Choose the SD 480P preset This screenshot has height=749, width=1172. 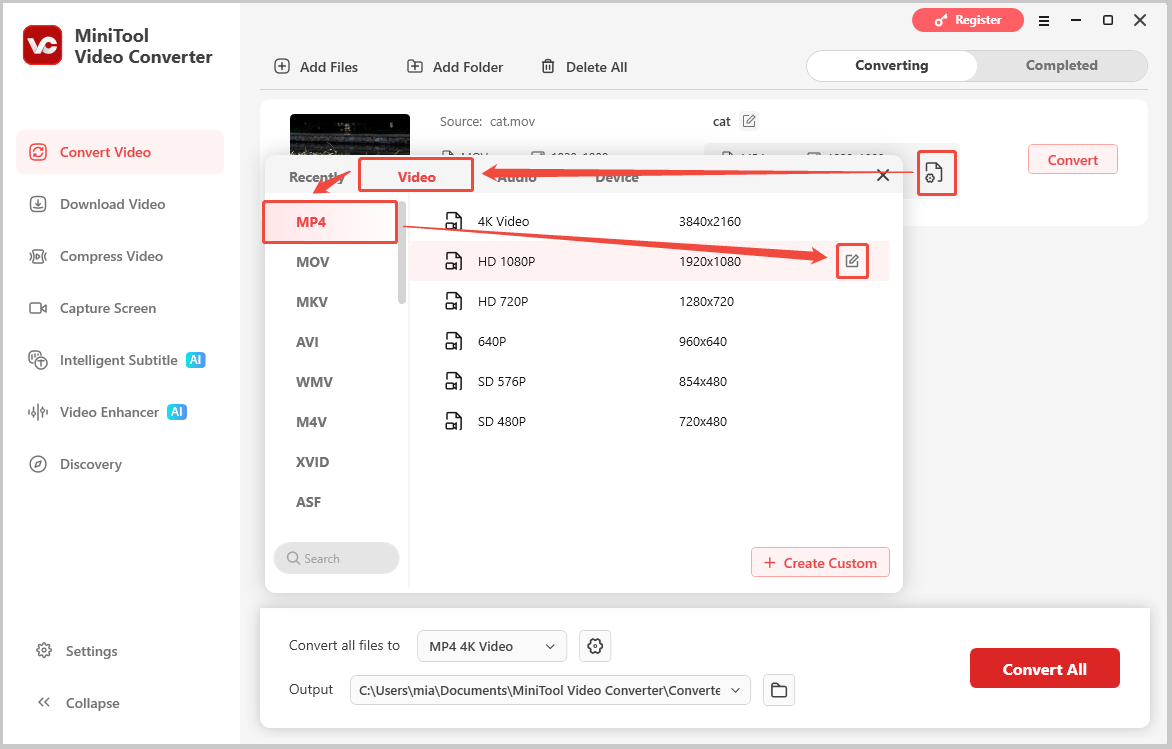(x=649, y=422)
